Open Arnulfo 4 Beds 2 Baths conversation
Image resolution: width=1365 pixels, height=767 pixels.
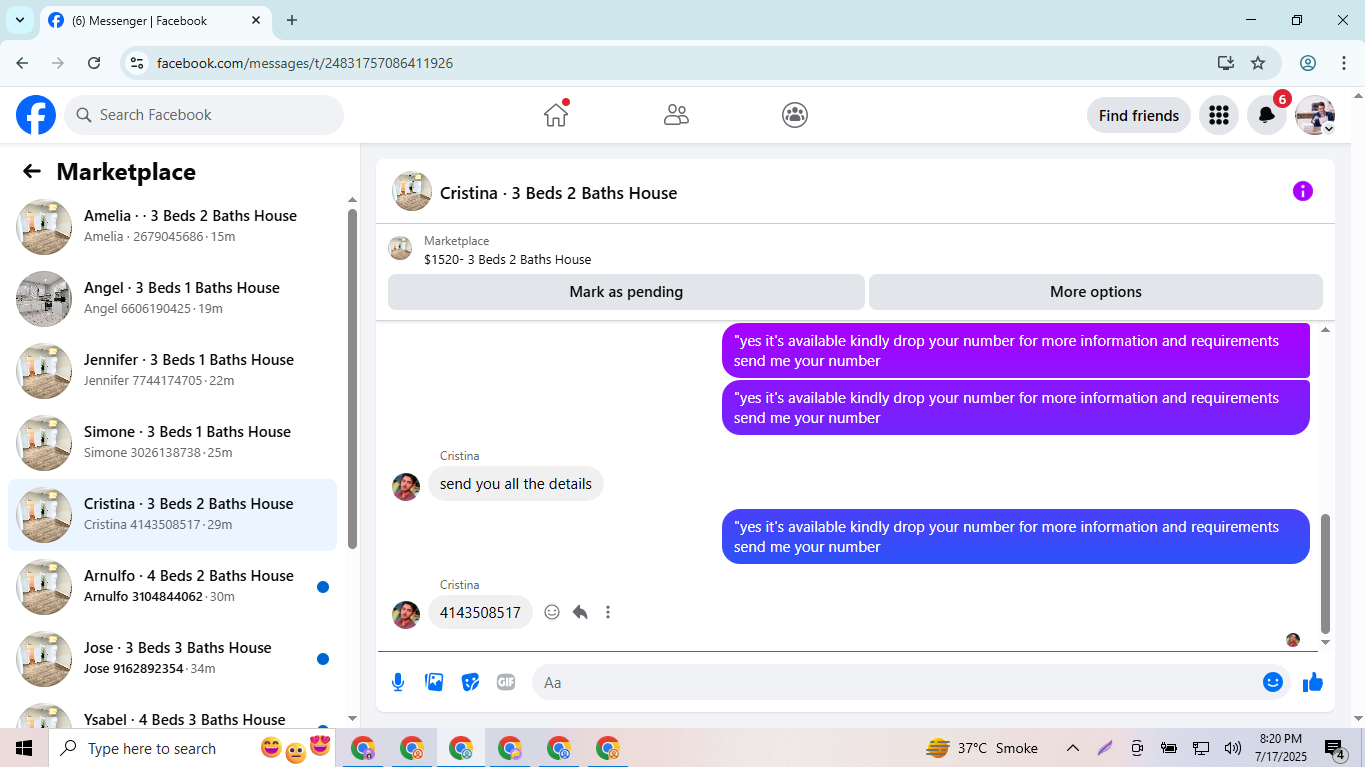point(172,586)
